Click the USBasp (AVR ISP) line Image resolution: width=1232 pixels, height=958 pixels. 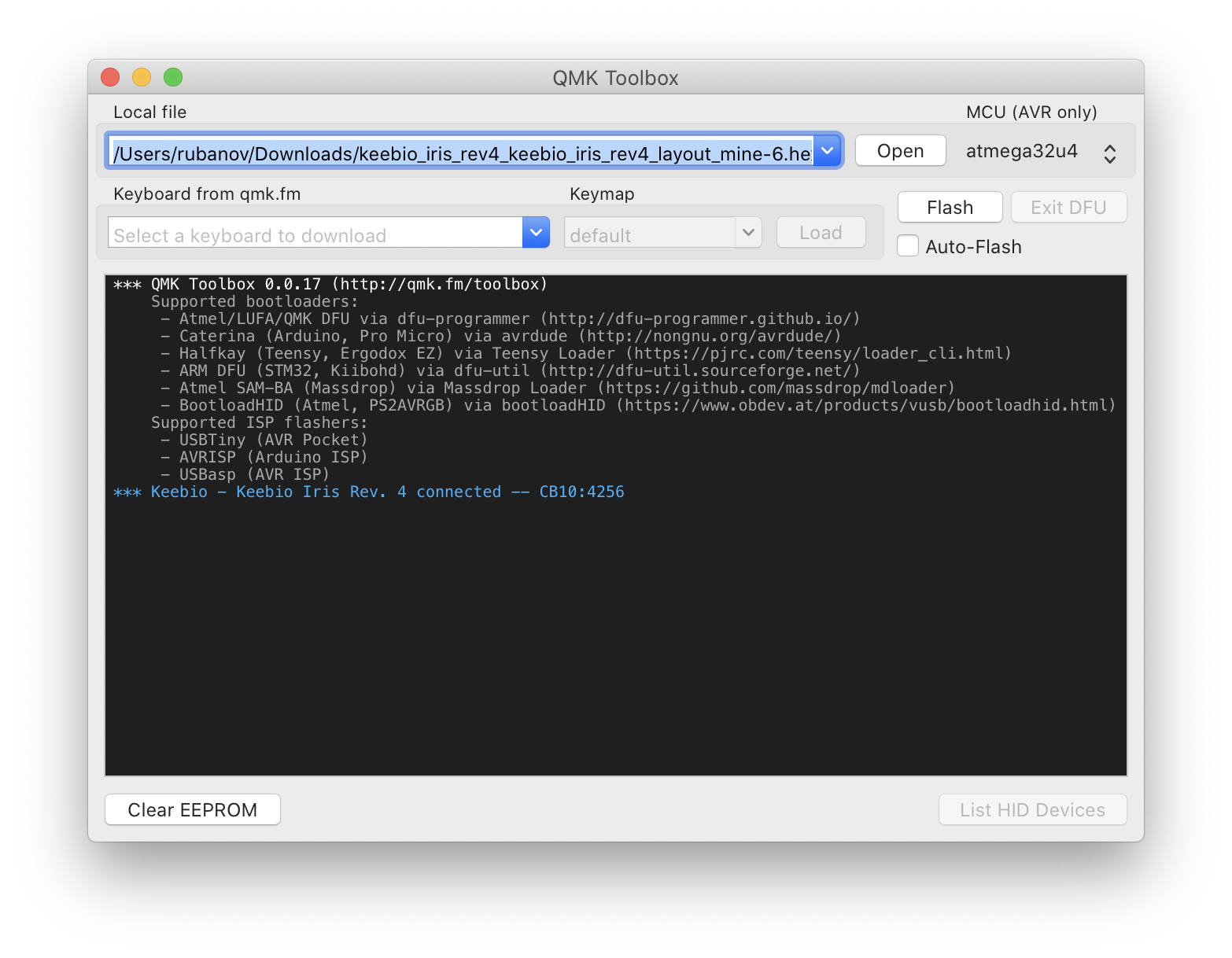coord(245,474)
